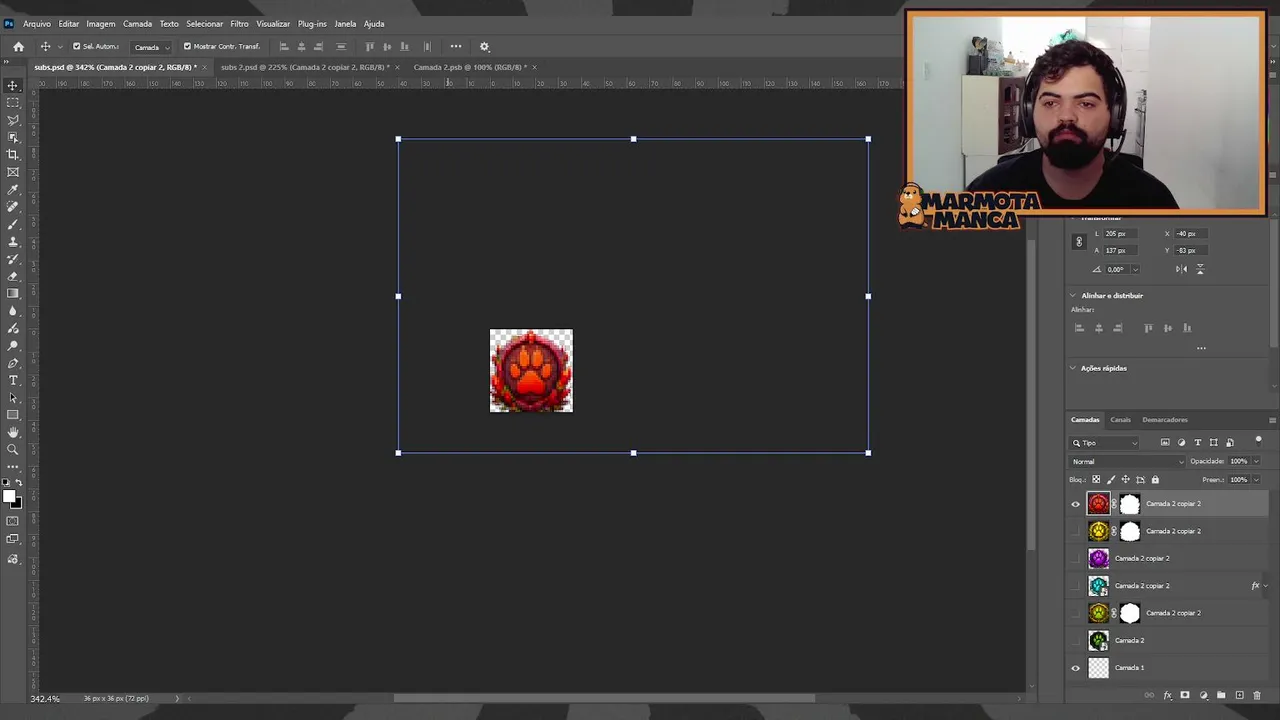Click the Home icon in options bar
The image size is (1280, 720).
[x=18, y=46]
